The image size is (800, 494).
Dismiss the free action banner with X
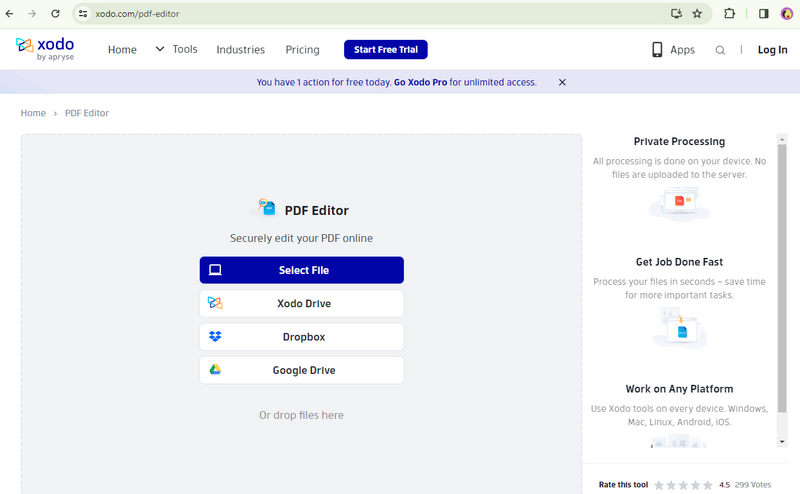click(562, 82)
